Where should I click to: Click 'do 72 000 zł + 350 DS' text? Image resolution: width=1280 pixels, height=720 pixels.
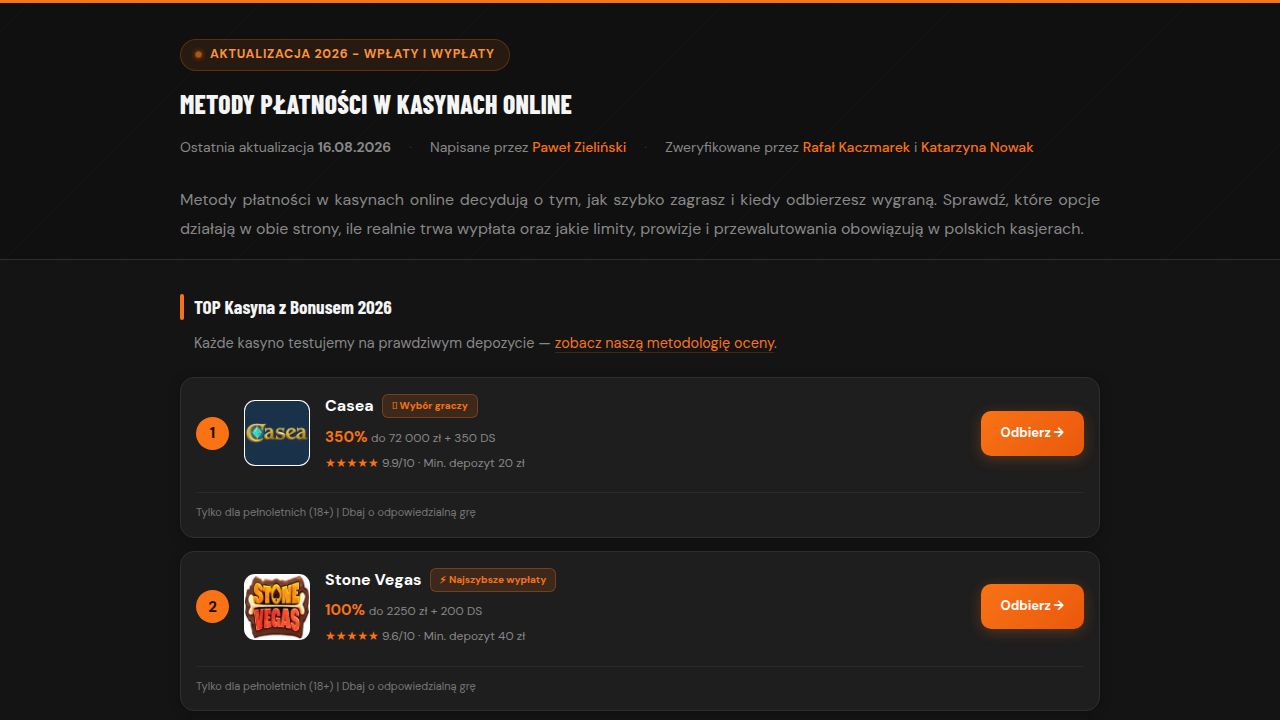[433, 438]
